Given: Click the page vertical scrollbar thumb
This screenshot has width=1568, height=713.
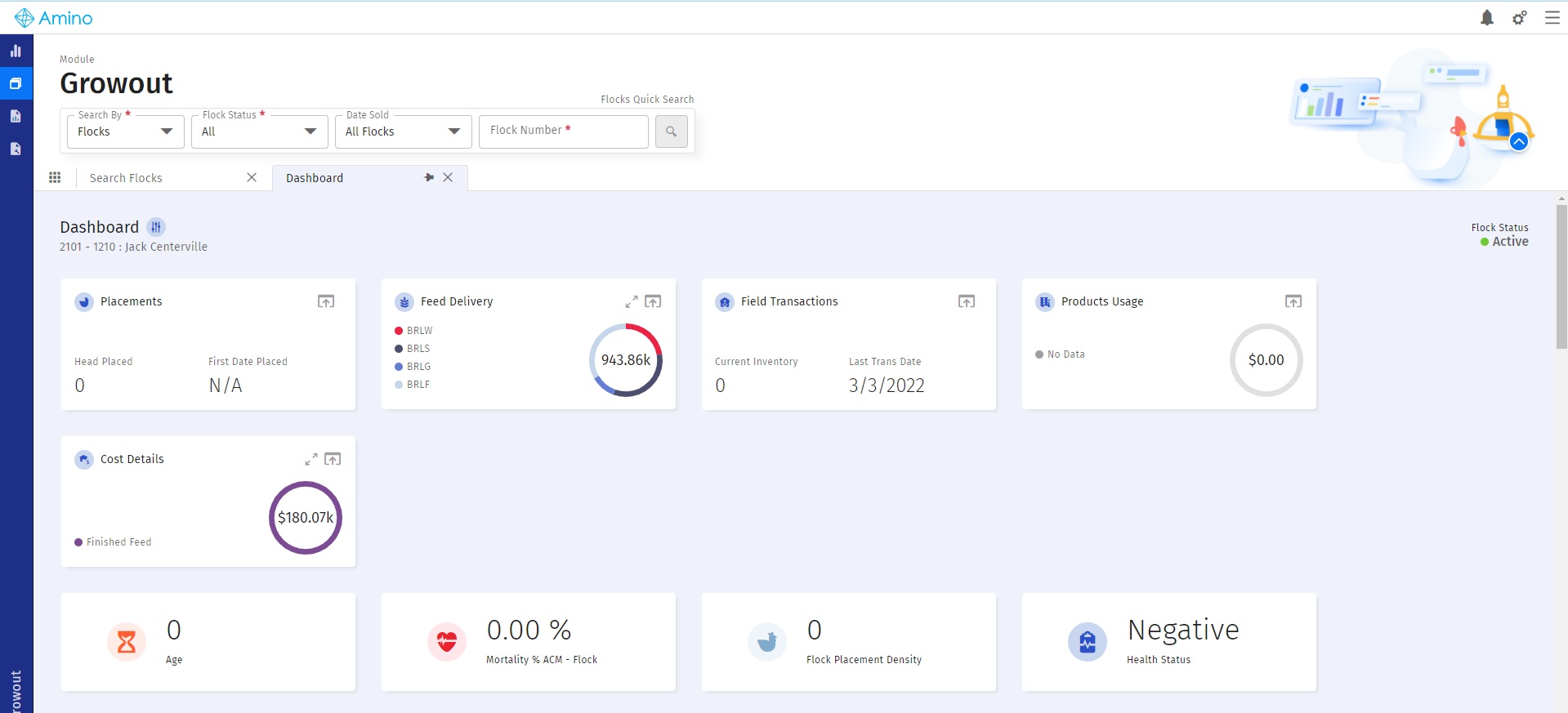Looking at the screenshot, I should coord(1561,276).
